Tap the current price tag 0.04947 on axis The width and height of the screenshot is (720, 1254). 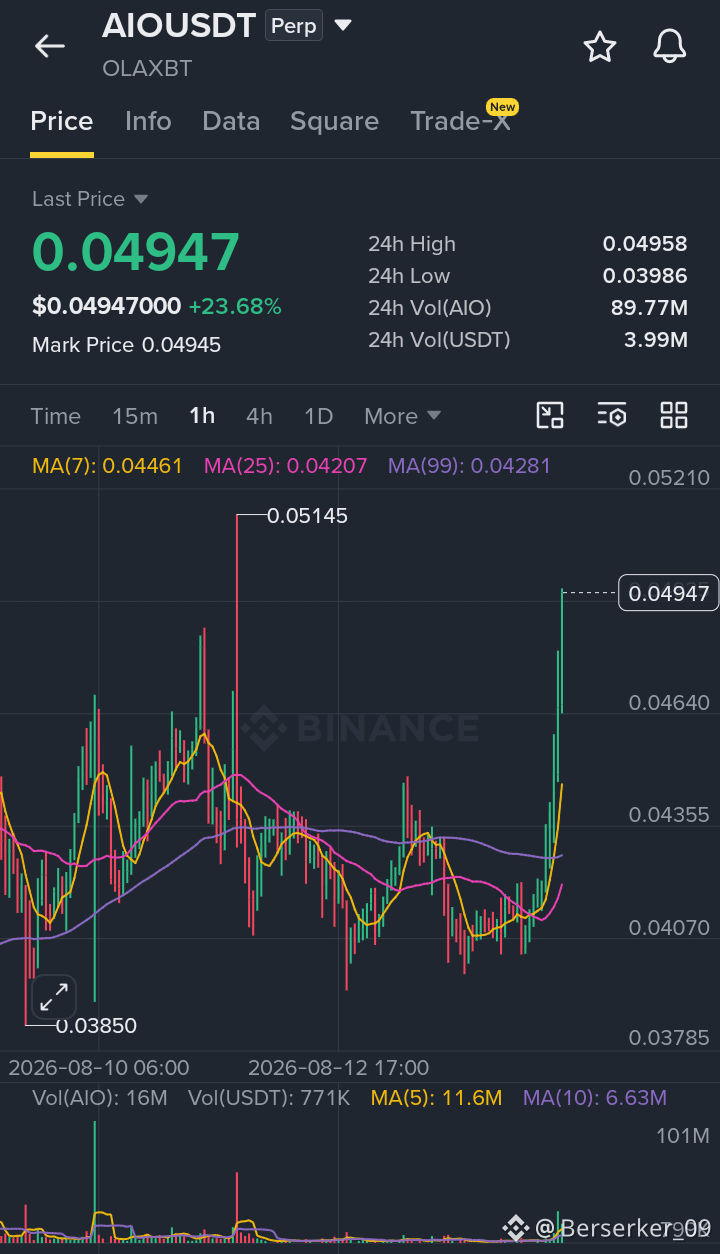tap(669, 593)
